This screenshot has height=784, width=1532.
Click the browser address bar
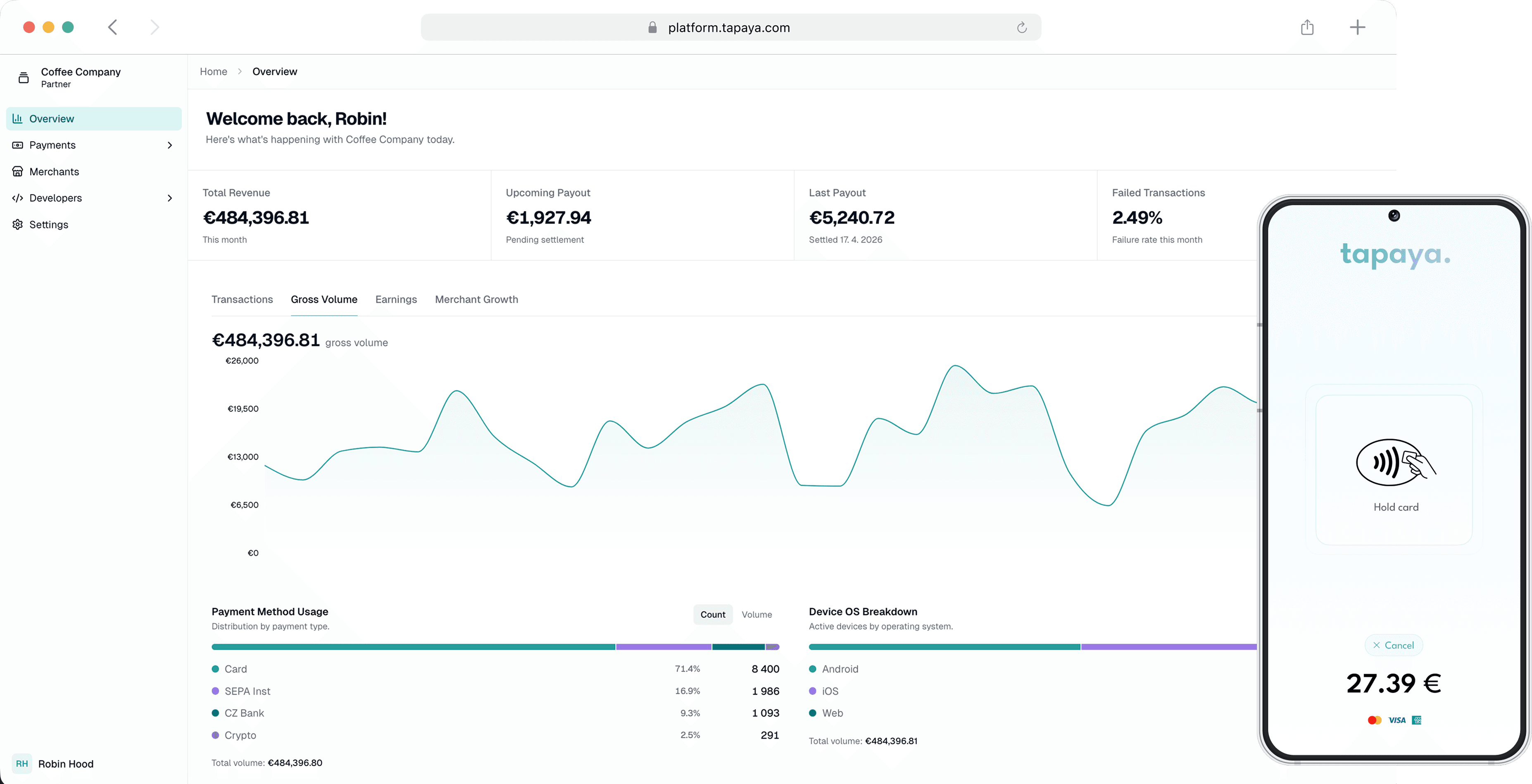(x=730, y=27)
